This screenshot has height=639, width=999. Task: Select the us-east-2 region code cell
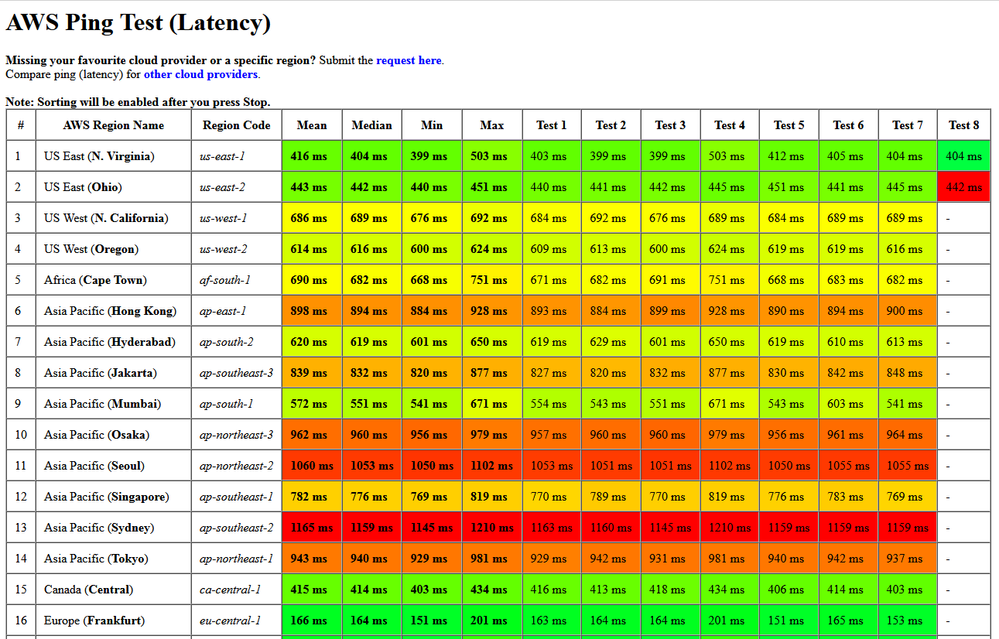click(236, 187)
